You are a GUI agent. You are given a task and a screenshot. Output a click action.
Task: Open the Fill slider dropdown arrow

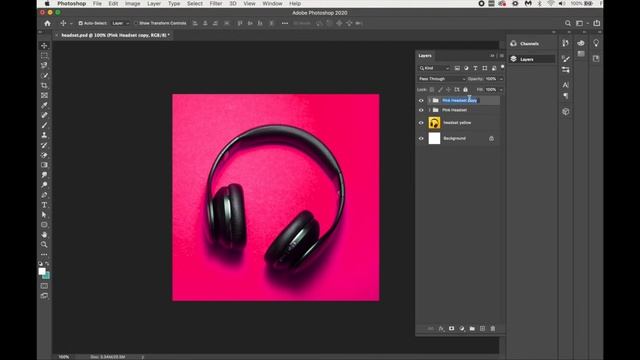point(501,90)
